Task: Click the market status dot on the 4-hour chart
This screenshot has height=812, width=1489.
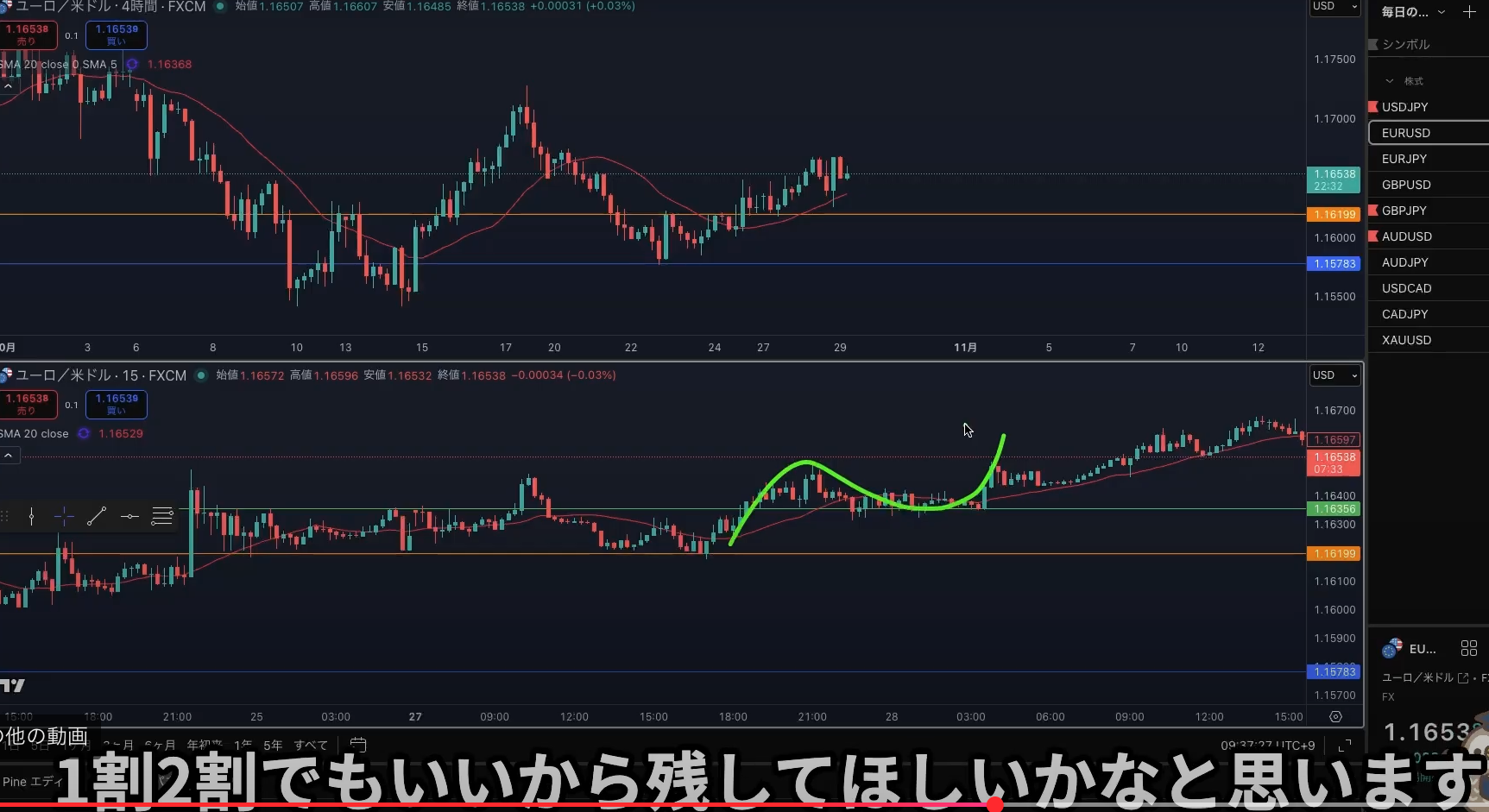Action: click(220, 6)
